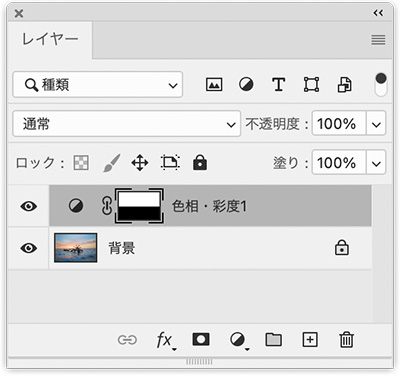Create a new layer plus icon

point(310,340)
